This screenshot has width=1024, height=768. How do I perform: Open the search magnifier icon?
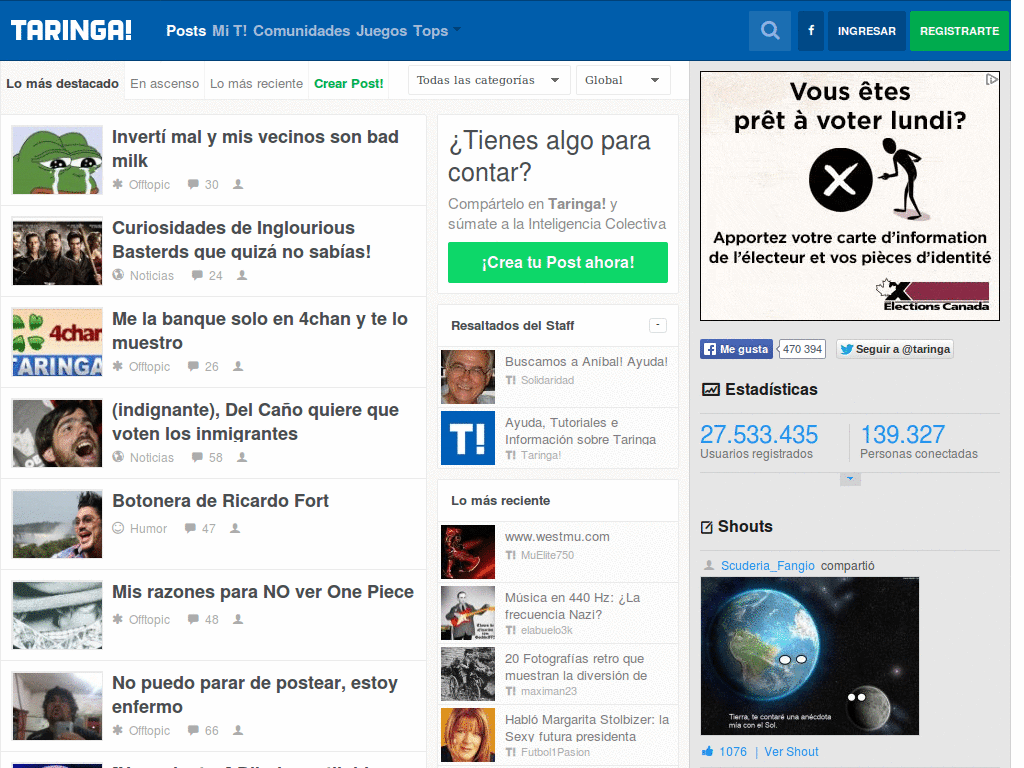pos(770,31)
